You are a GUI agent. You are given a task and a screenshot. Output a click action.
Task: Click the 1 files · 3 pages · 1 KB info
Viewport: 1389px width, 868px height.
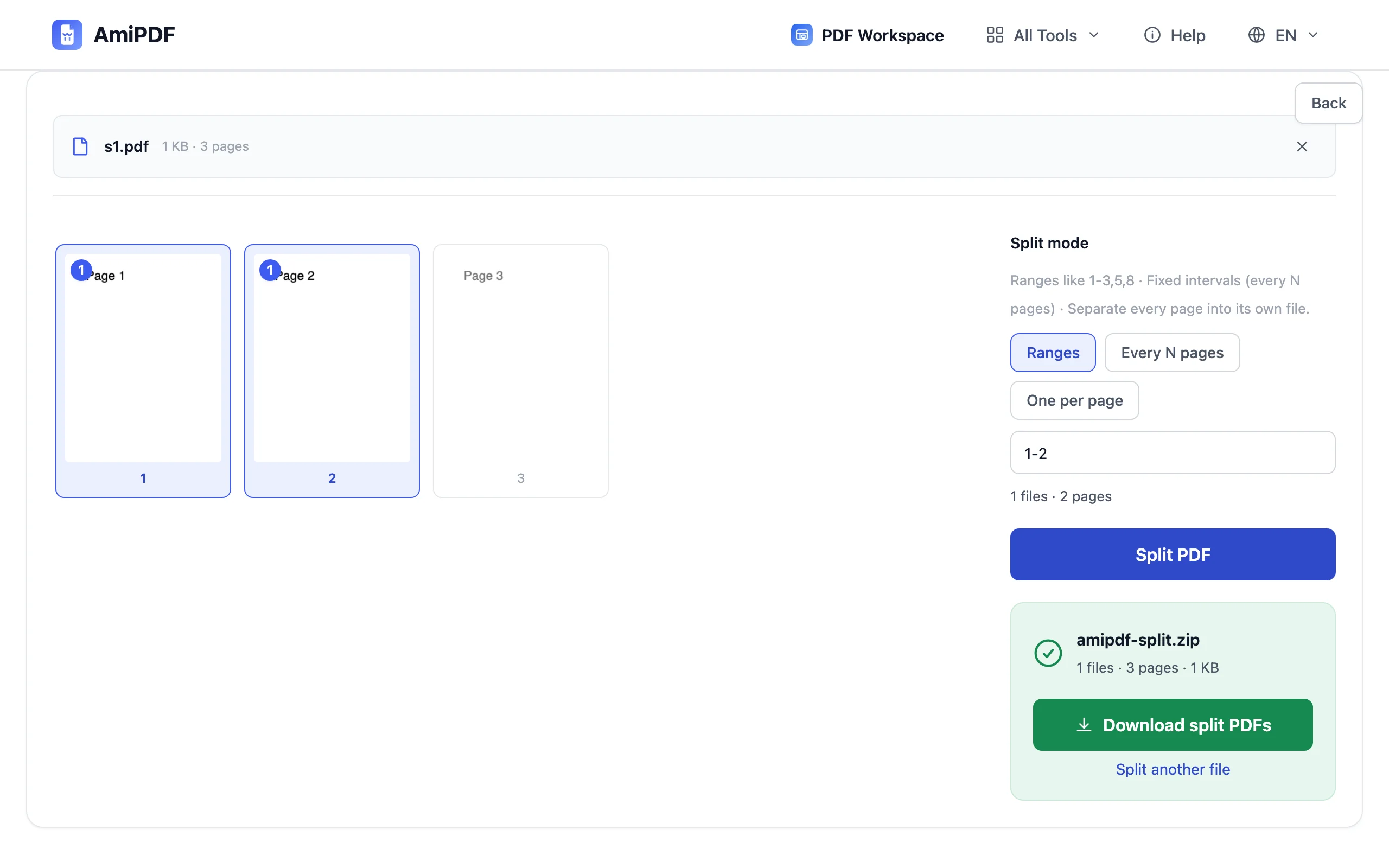[1148, 668]
